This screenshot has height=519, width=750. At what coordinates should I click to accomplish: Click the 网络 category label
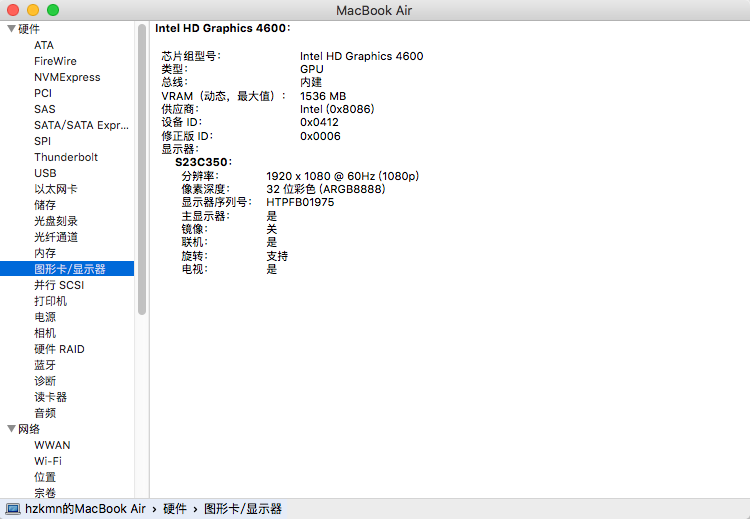(29, 429)
